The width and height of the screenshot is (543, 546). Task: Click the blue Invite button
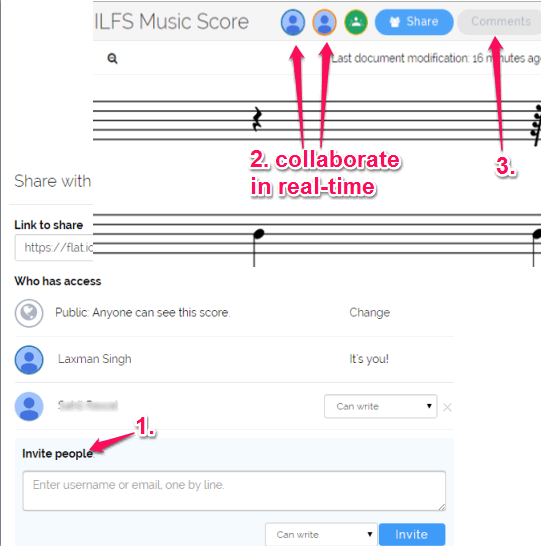coord(412,534)
